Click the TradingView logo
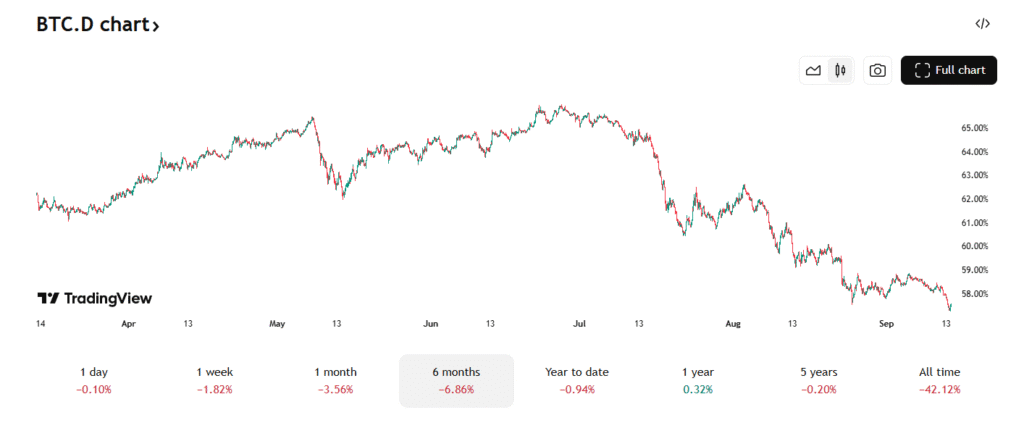1024x436 pixels. point(94,298)
